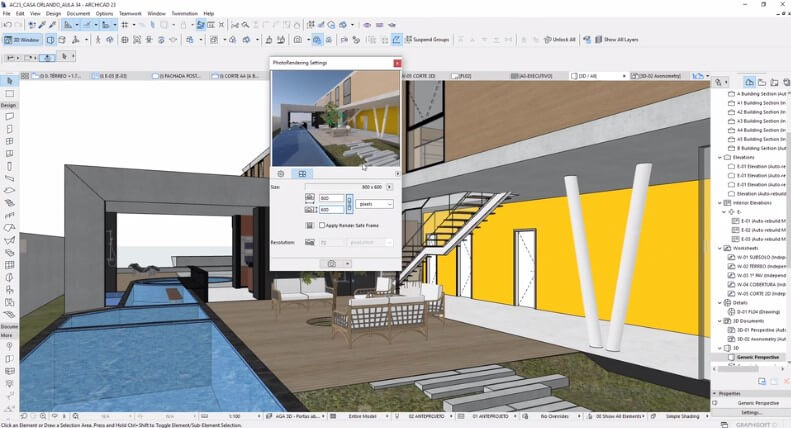Select 3D-01 Perspective document
The height and width of the screenshot is (428, 791).
[757, 330]
